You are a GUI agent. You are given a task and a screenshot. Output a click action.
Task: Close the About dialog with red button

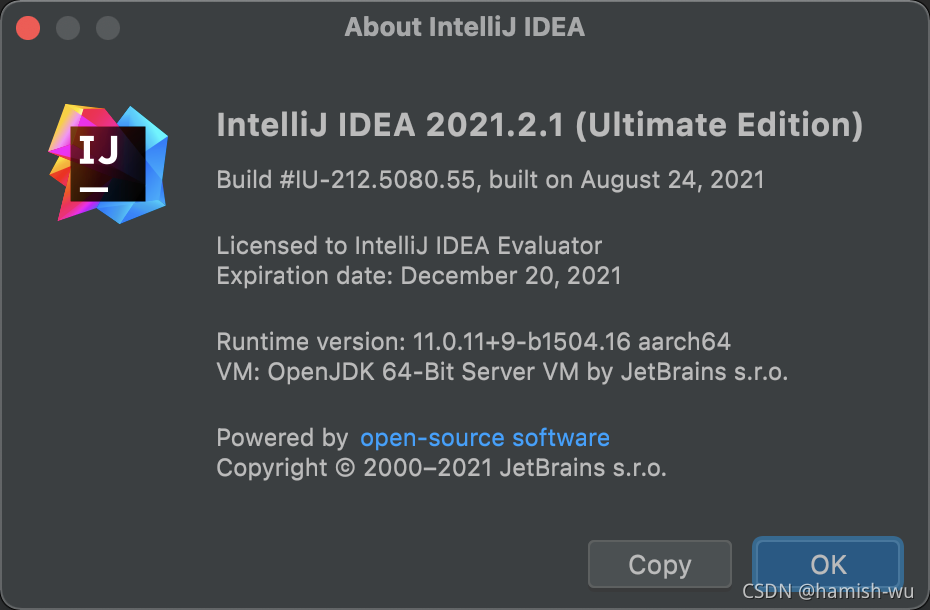[28, 27]
